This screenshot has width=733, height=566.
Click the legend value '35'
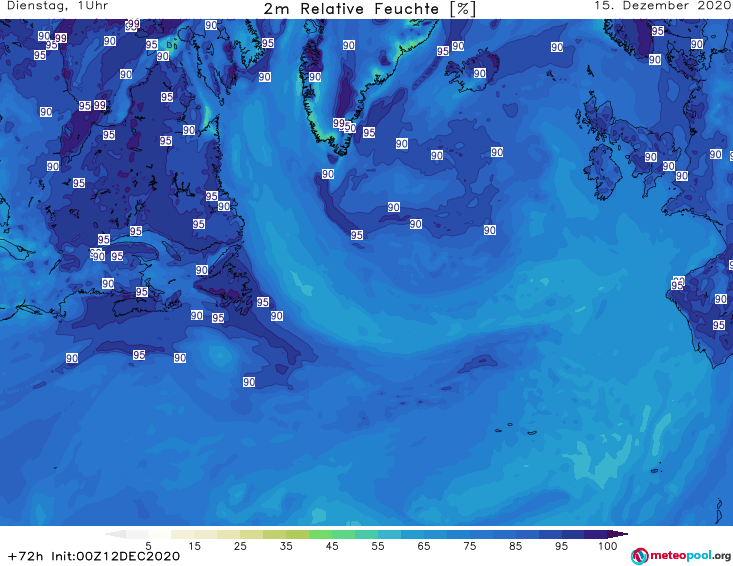(286, 546)
